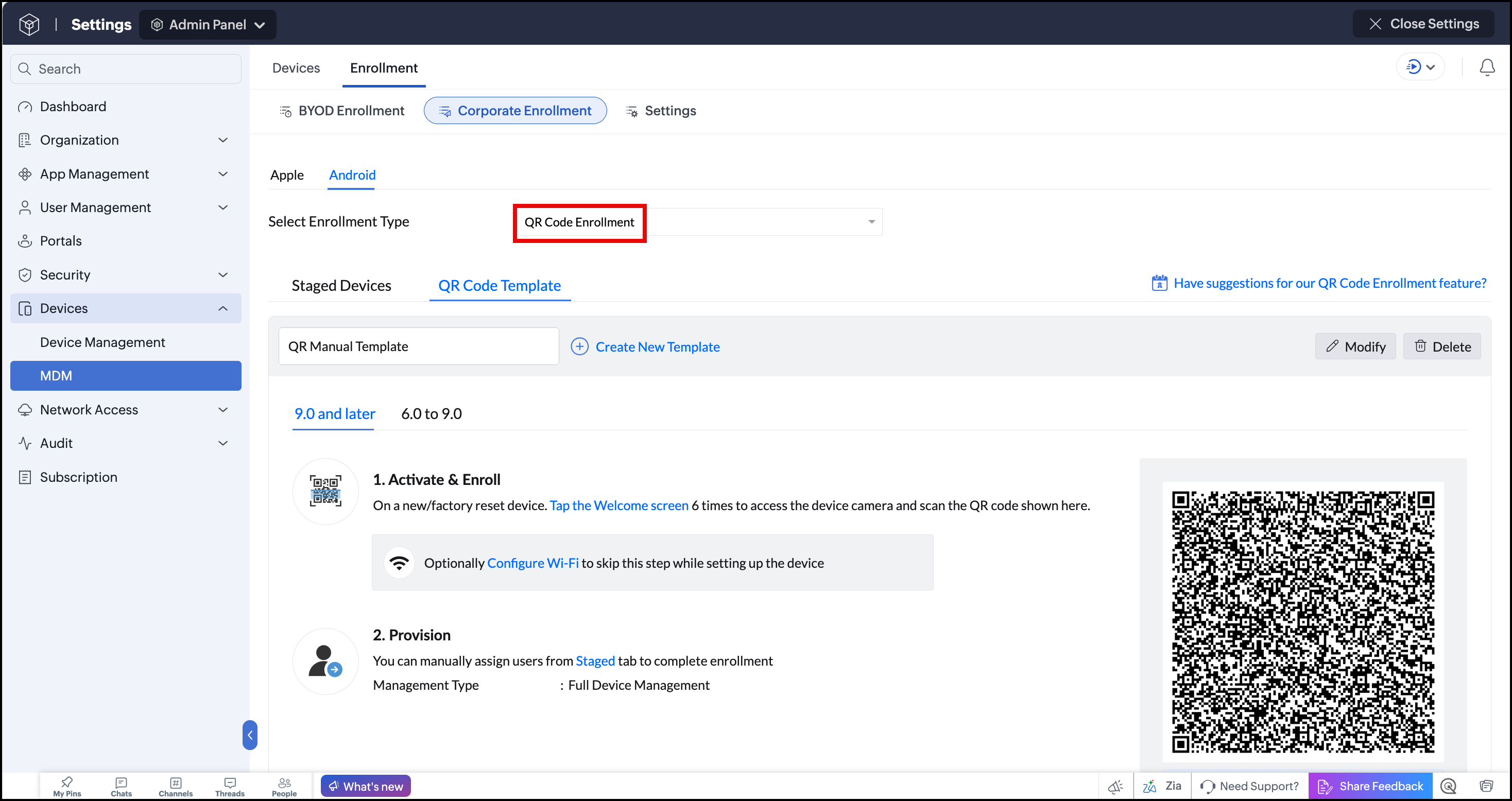The image size is (1512, 801).
Task: Click Need Support? button
Action: coord(1250,787)
